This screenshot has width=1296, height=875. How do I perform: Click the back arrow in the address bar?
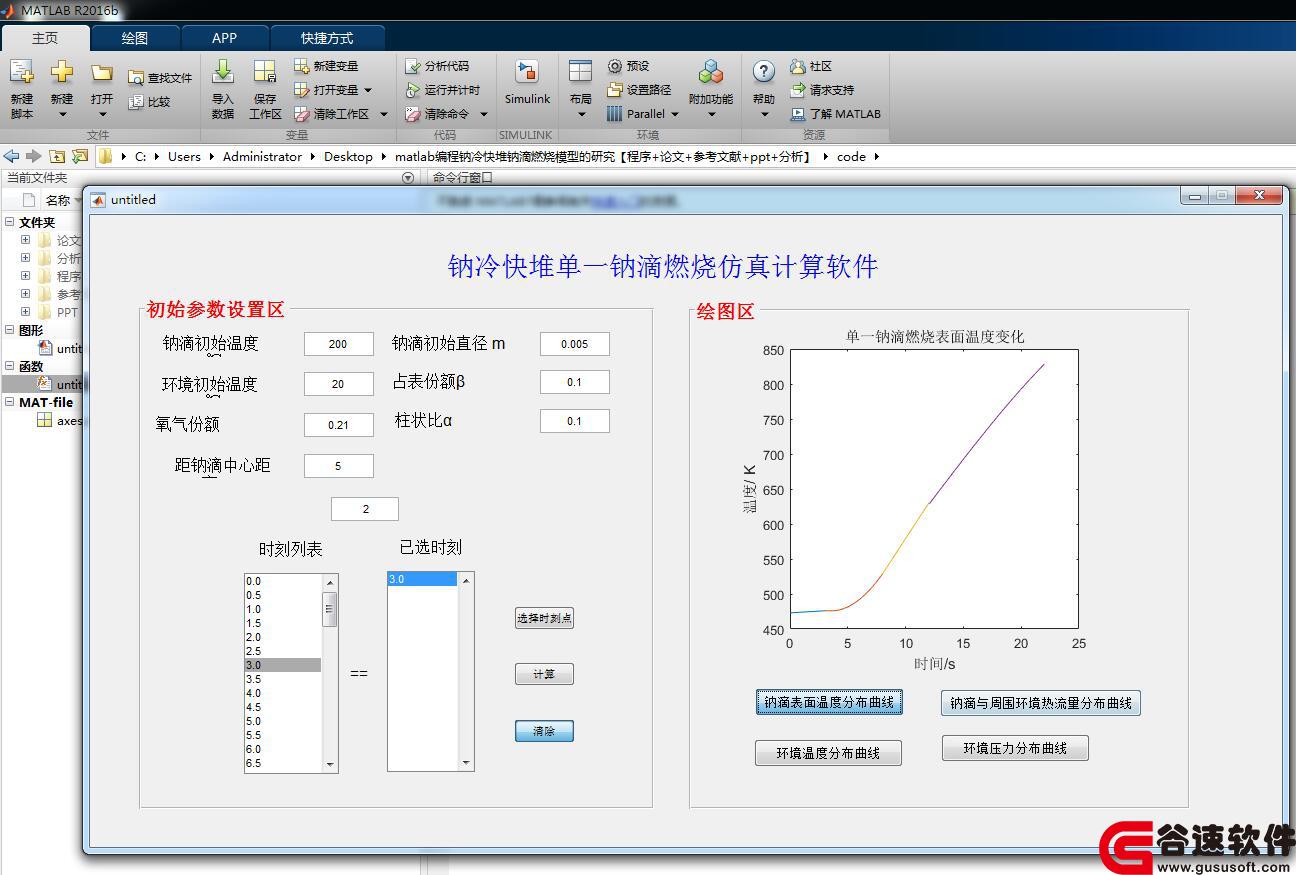click(x=12, y=156)
